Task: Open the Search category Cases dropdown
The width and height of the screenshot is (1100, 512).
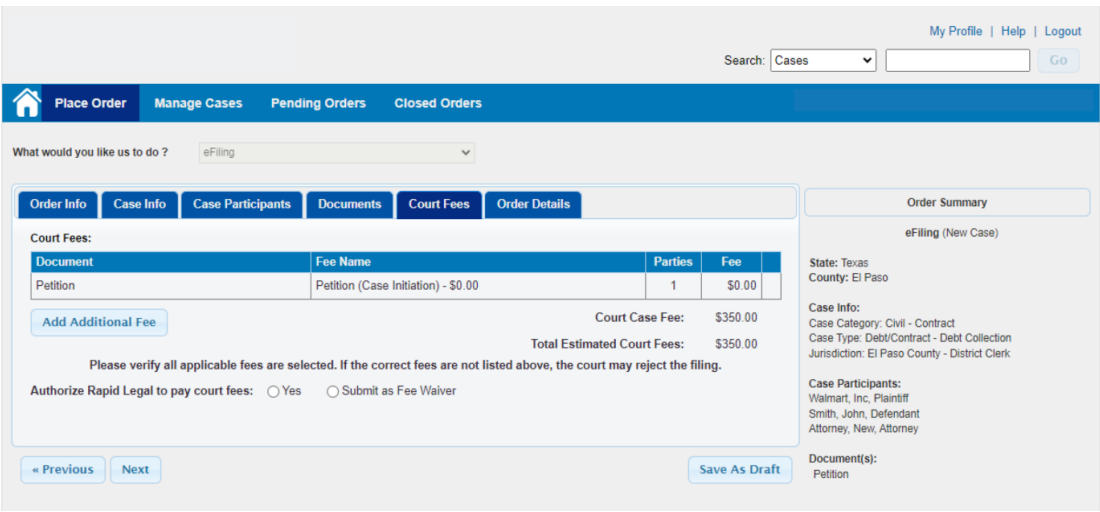Action: click(x=823, y=61)
